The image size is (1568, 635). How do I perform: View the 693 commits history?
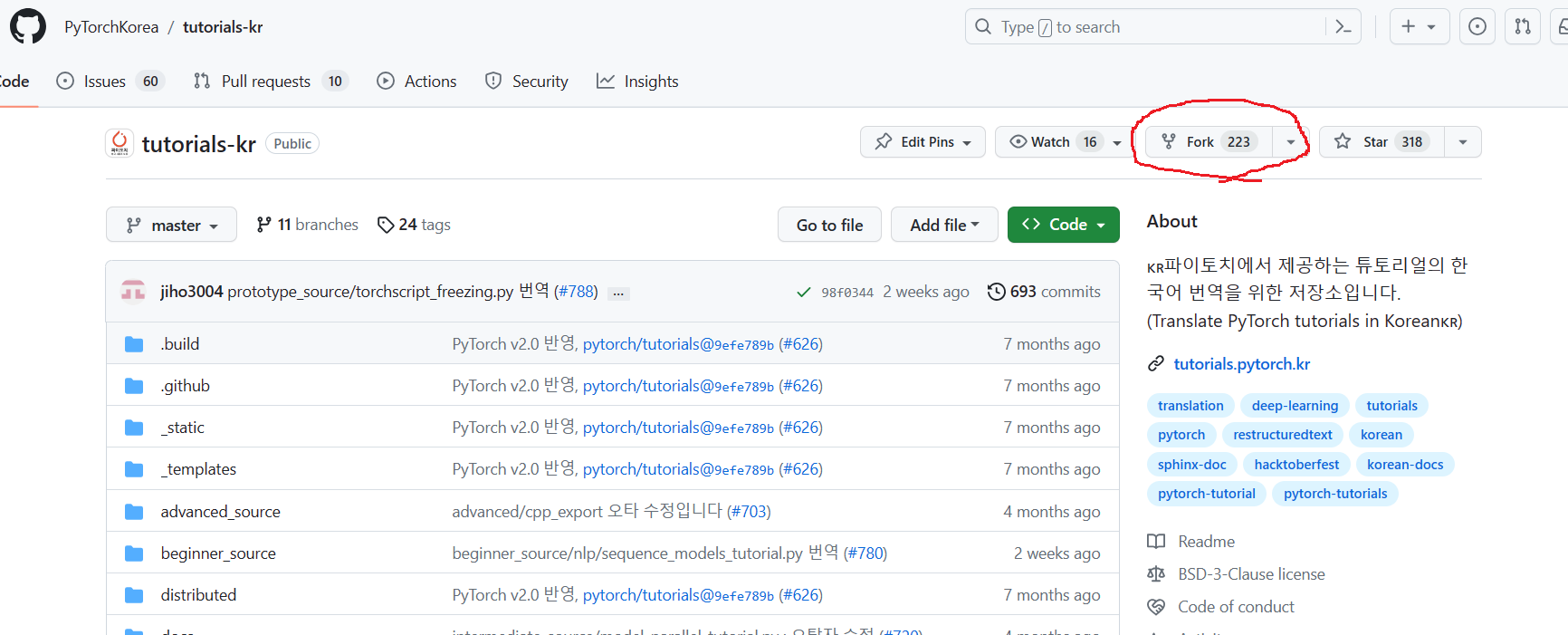tap(1044, 292)
